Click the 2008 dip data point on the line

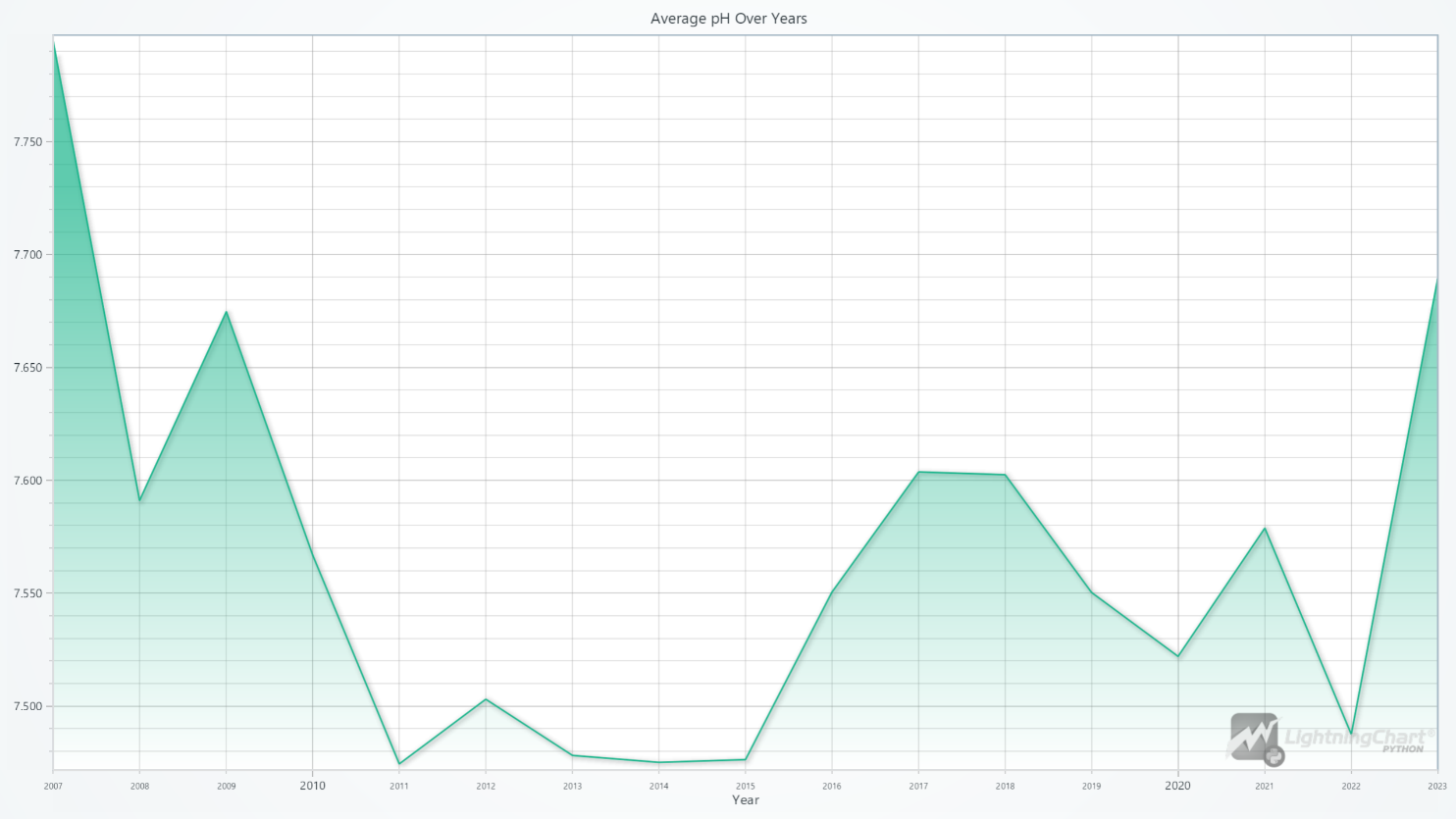(x=140, y=500)
